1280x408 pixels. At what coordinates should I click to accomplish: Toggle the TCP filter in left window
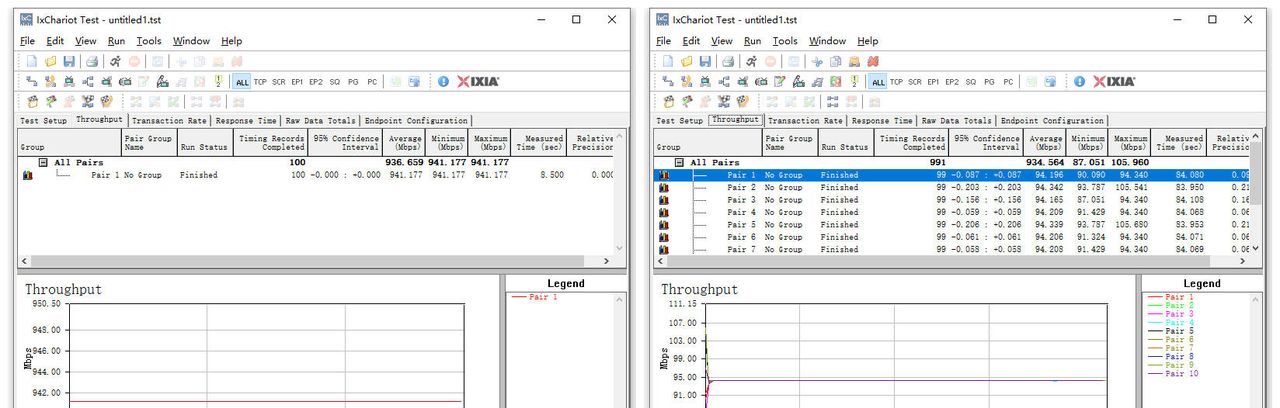pyautogui.click(x=260, y=82)
